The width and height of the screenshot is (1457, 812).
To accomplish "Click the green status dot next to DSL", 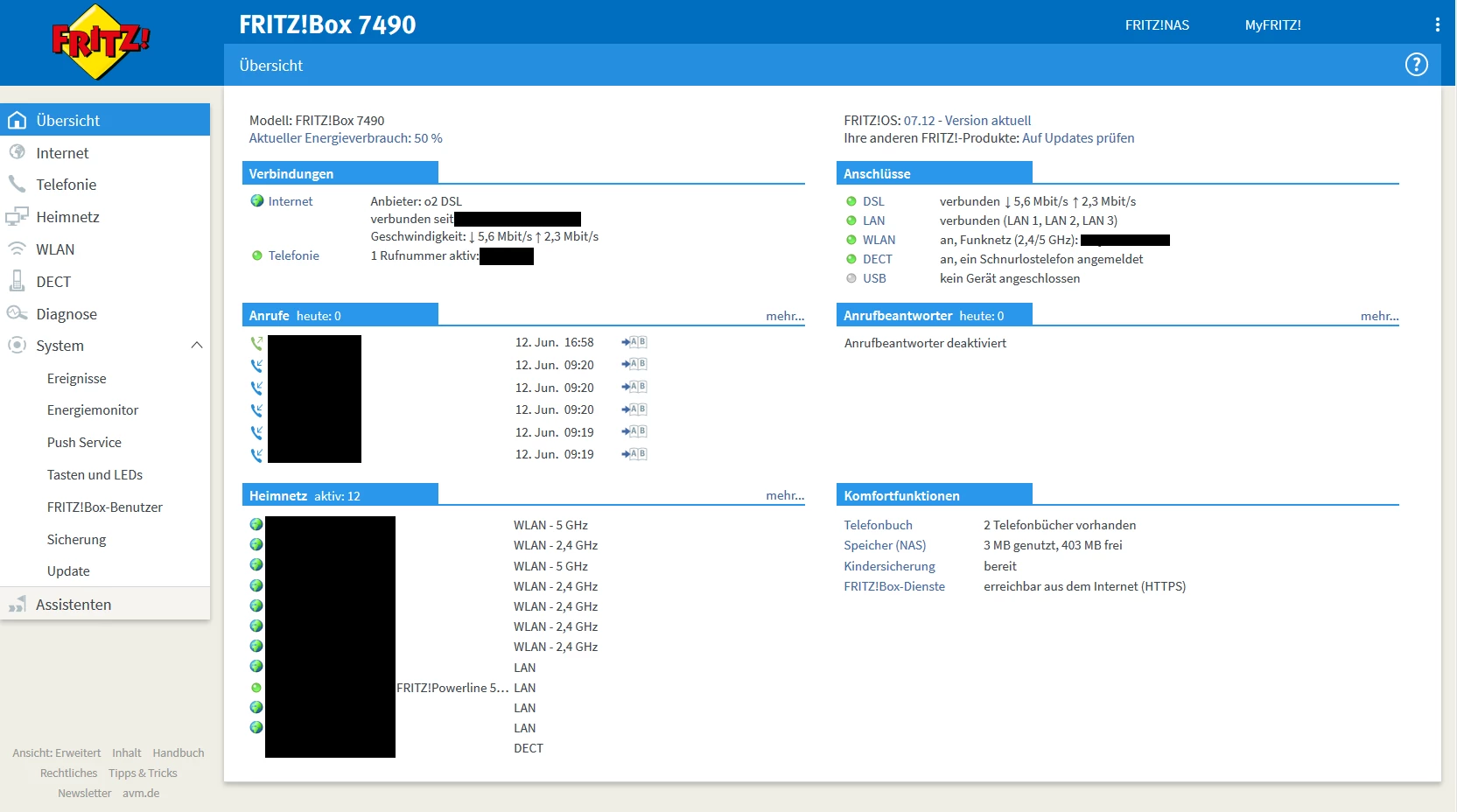I will [x=851, y=201].
